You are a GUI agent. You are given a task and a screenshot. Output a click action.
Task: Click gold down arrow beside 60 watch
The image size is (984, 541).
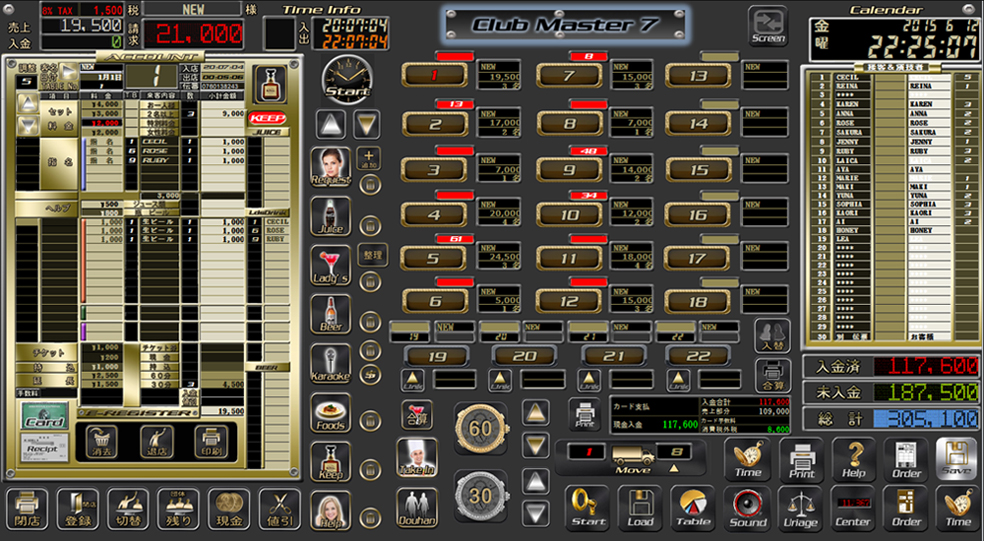click(x=535, y=446)
